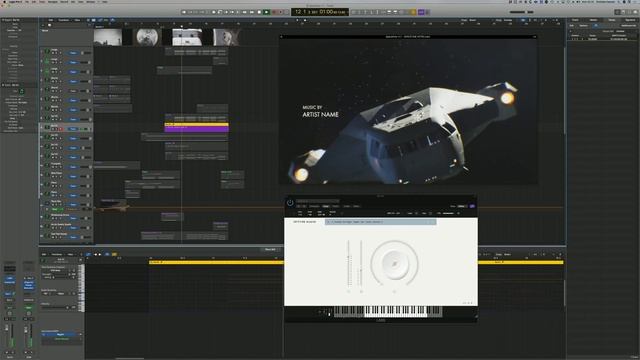640x360 pixels.
Task: Click the duplicate track button beside plus
Action: point(50,25)
